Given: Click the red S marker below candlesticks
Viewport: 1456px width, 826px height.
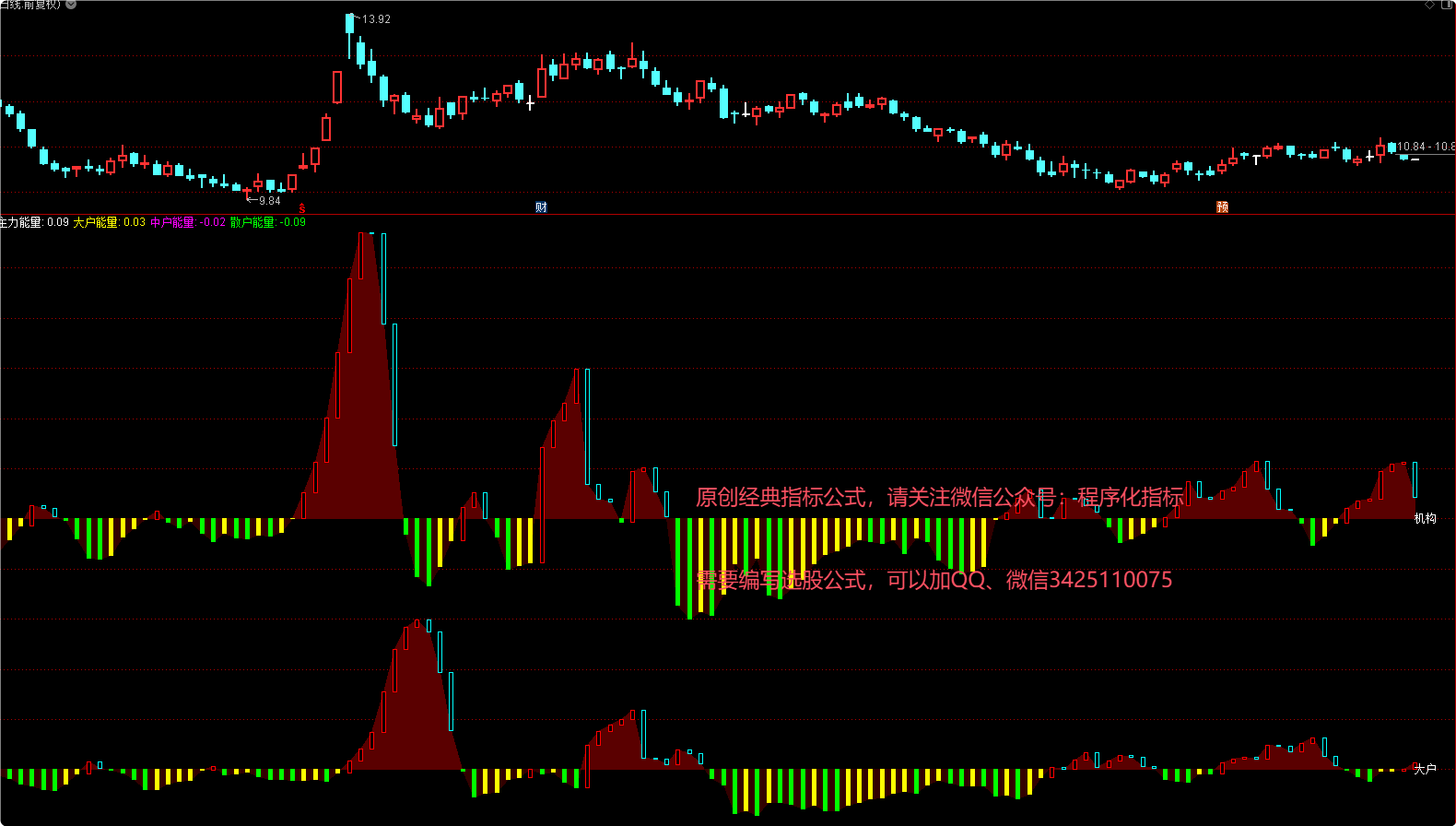Looking at the screenshot, I should click(x=302, y=209).
